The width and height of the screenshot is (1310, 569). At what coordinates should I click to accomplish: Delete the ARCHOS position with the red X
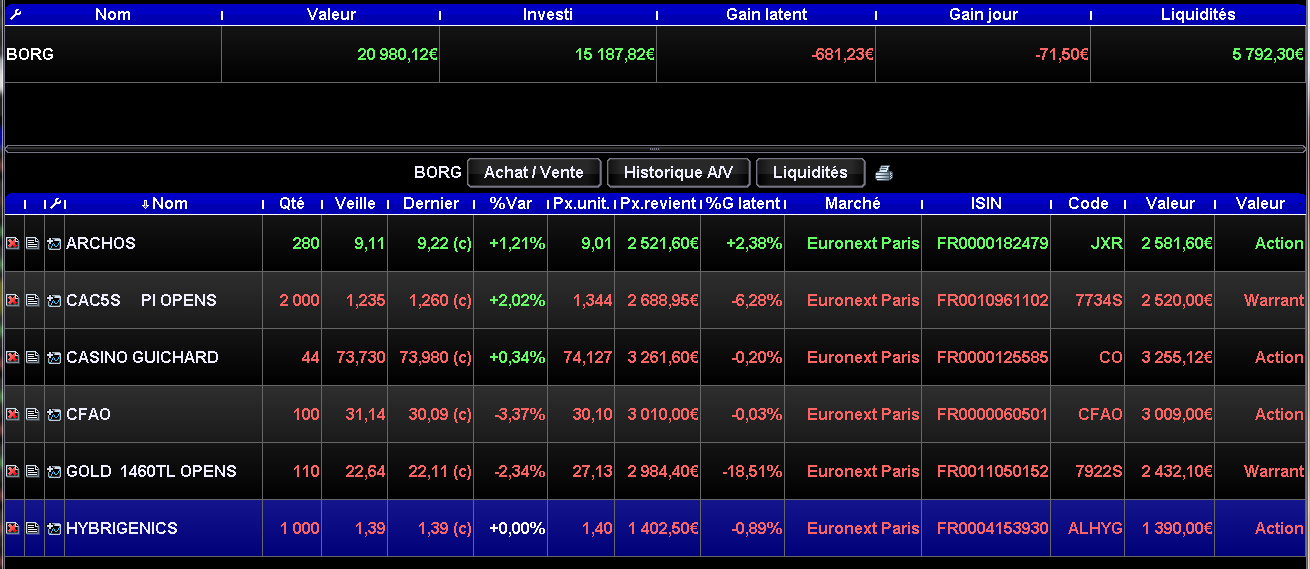pyautogui.click(x=13, y=243)
